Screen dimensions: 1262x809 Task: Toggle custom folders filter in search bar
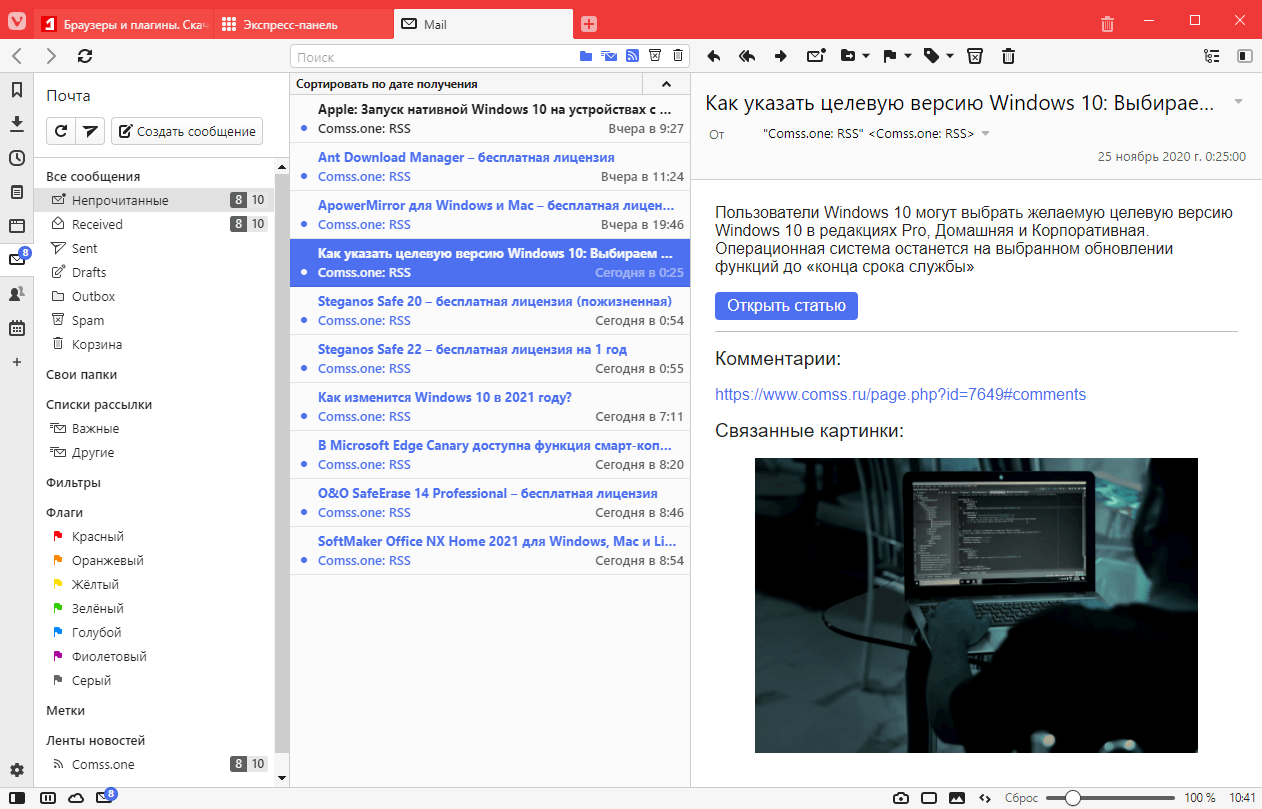point(586,56)
